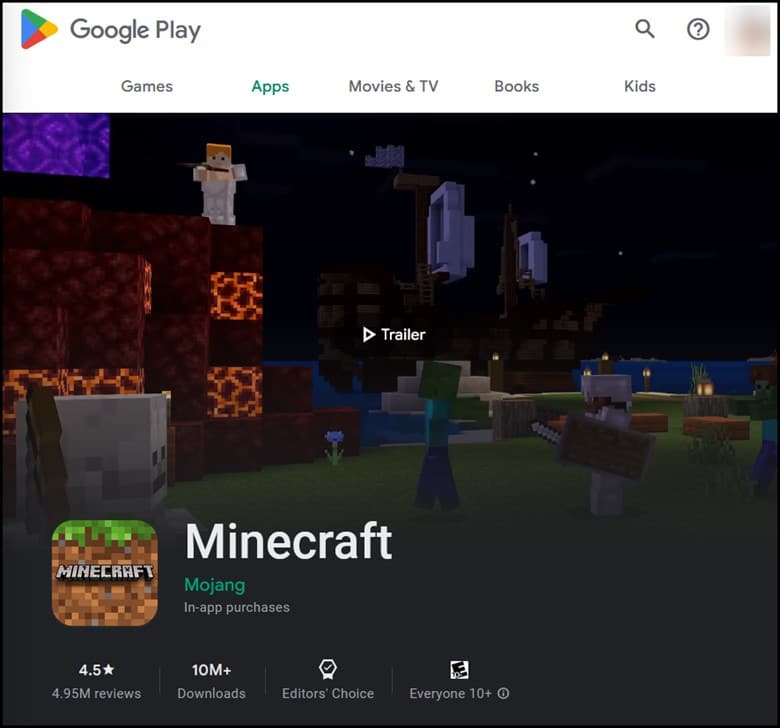The height and width of the screenshot is (728, 780).
Task: Play the Minecraft trailer
Action: (394, 334)
